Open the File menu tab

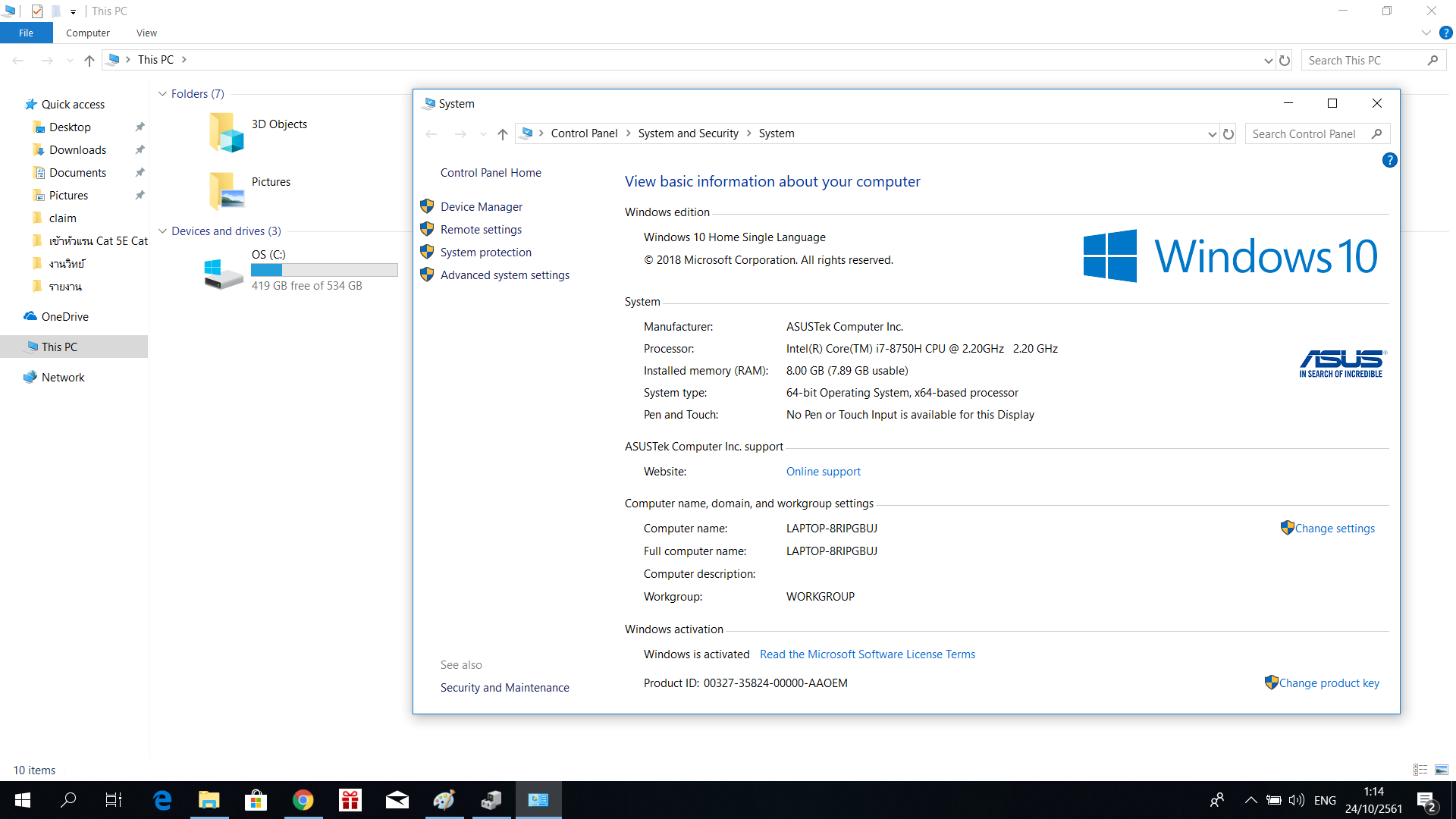(x=26, y=33)
